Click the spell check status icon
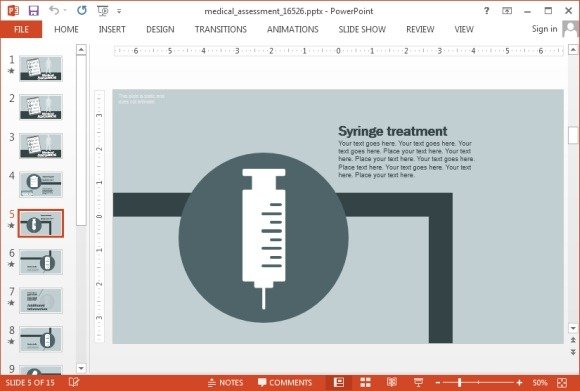The height and width of the screenshot is (391, 580). 74,382
